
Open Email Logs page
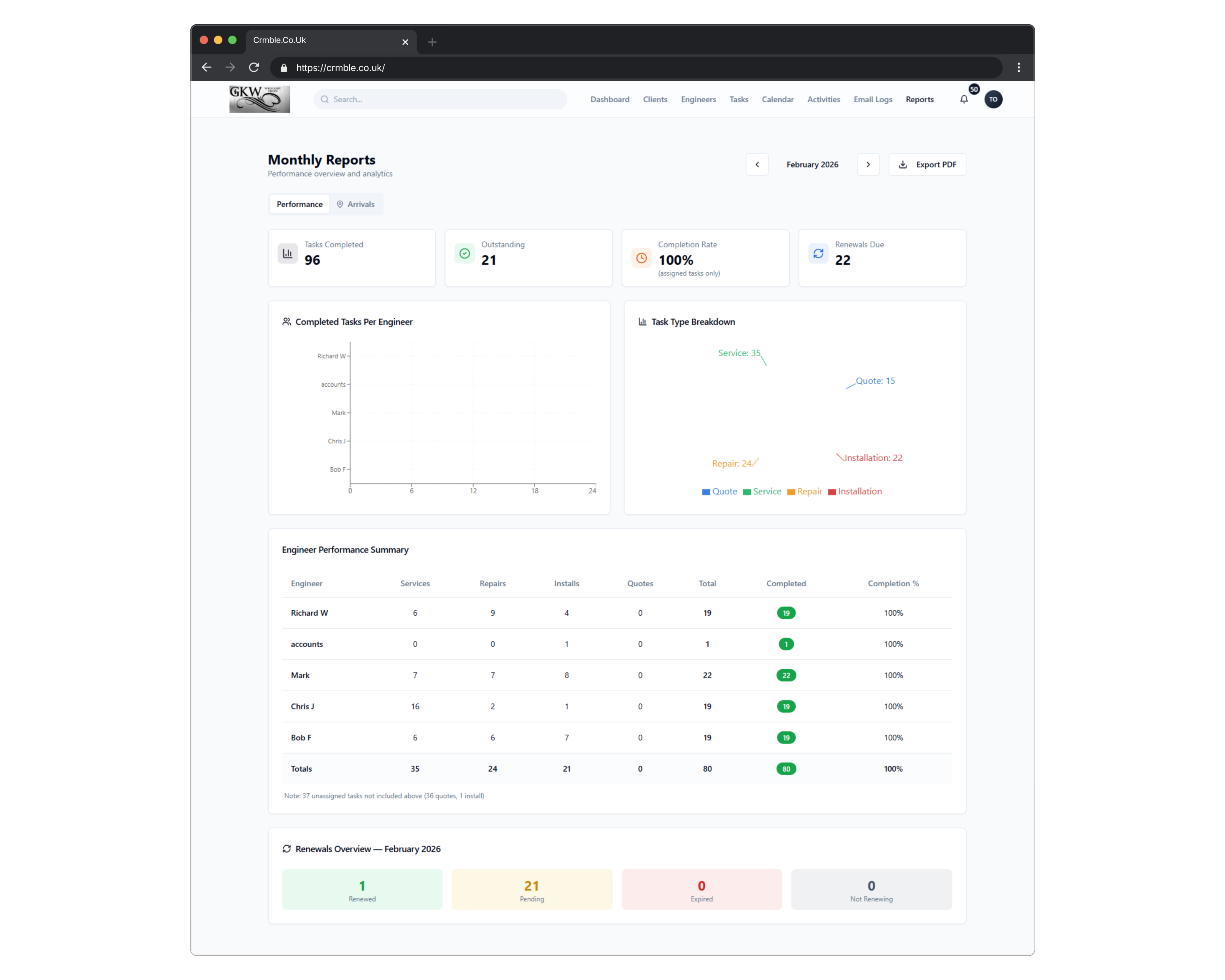click(872, 100)
